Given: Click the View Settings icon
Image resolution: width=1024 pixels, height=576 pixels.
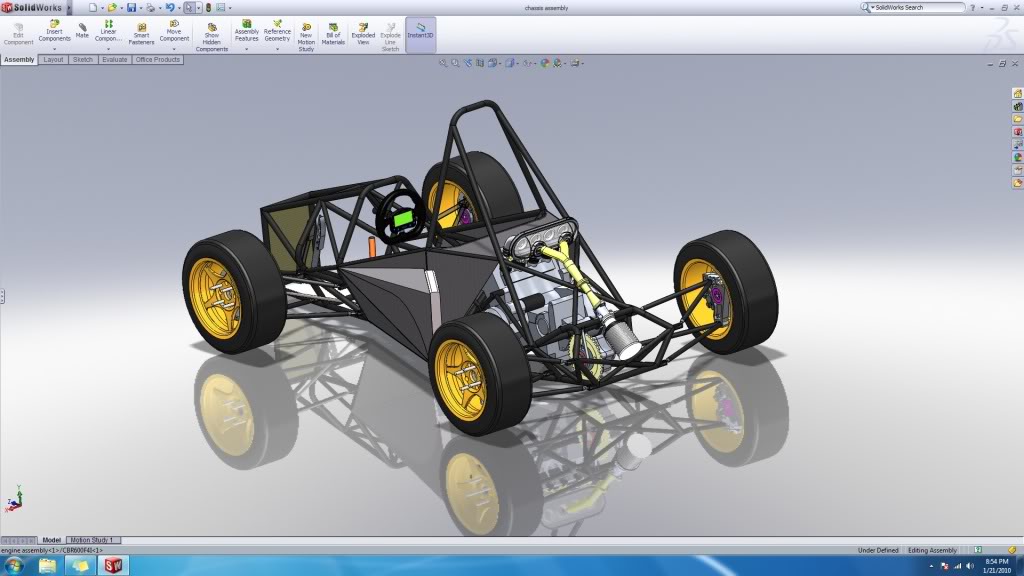Looking at the screenshot, I should (x=575, y=63).
